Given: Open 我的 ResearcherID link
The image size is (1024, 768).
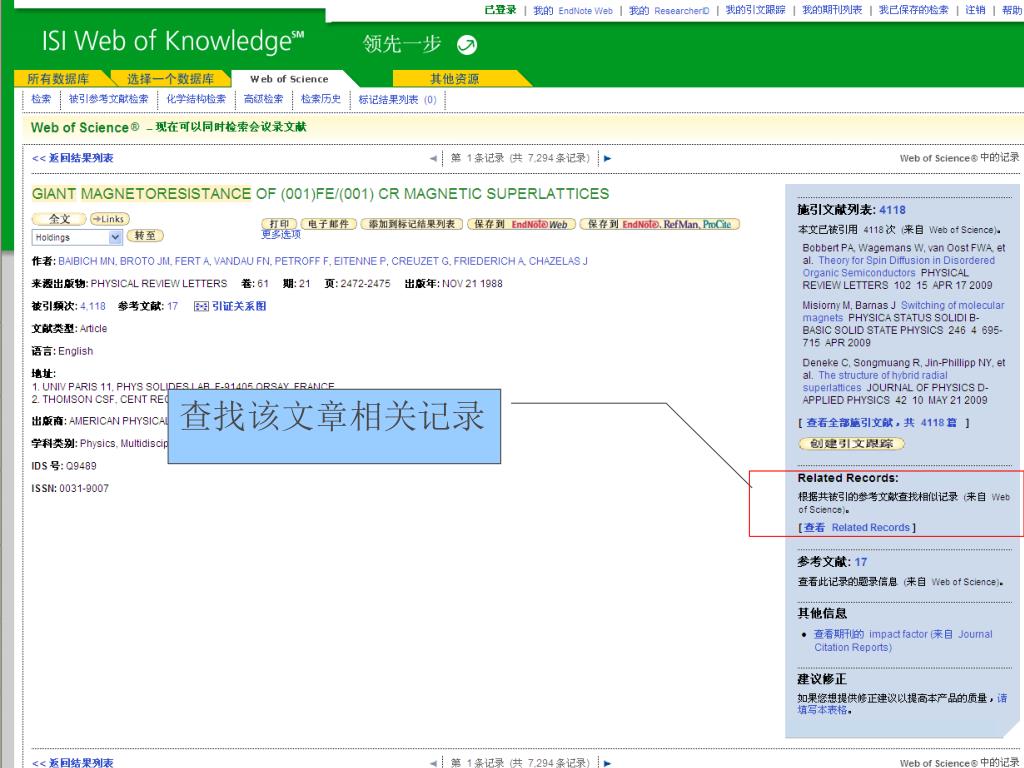Looking at the screenshot, I should 669,10.
